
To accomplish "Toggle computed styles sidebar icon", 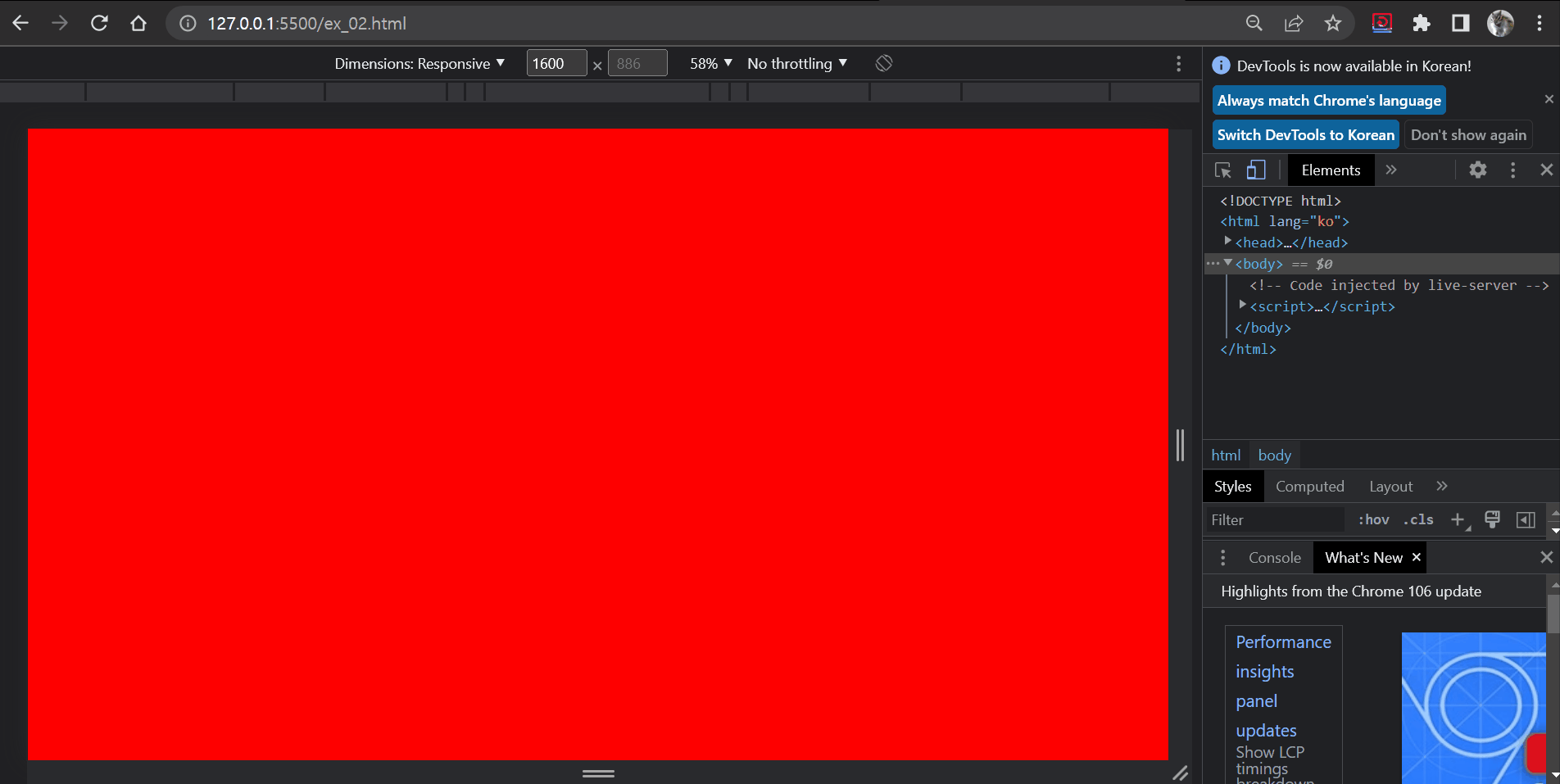I will pos(1526,520).
